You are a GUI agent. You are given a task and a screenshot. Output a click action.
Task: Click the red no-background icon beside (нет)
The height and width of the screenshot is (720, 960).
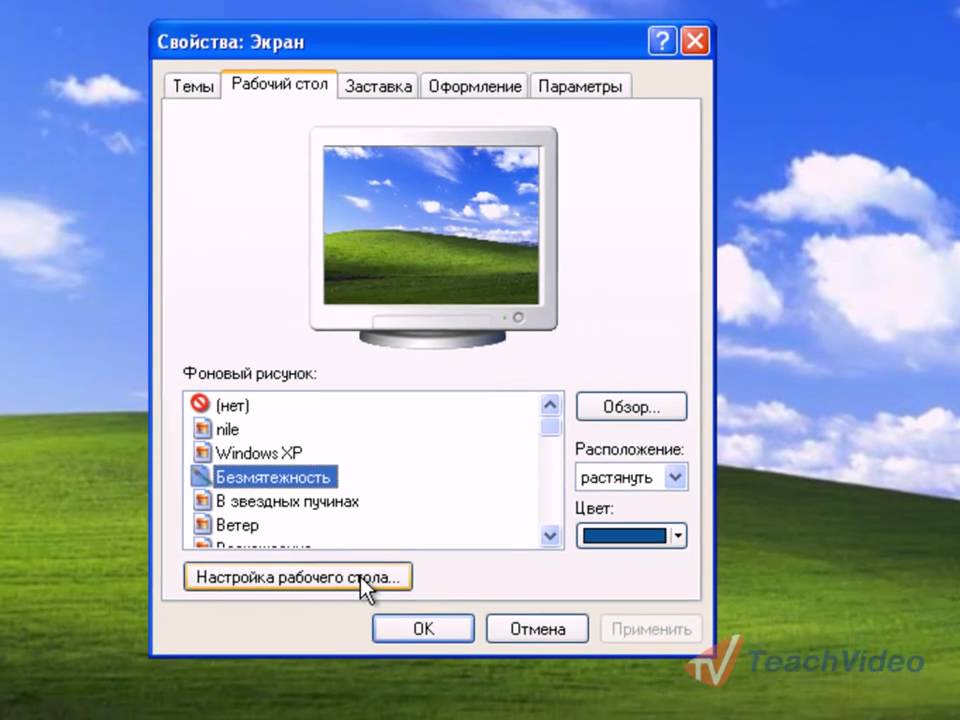(x=200, y=403)
